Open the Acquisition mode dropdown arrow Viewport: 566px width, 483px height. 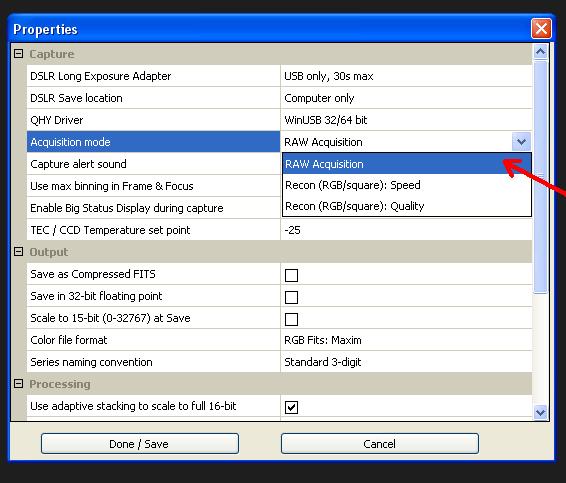pos(521,142)
